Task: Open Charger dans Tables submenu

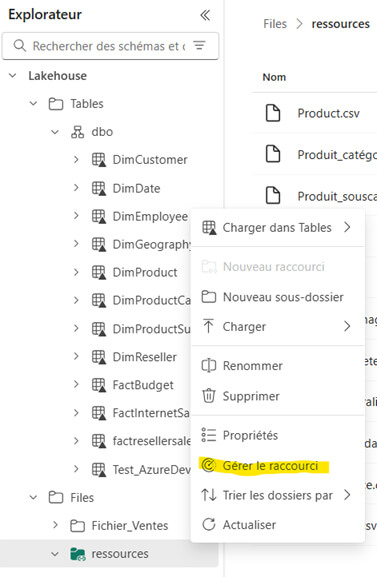Action: (278, 227)
